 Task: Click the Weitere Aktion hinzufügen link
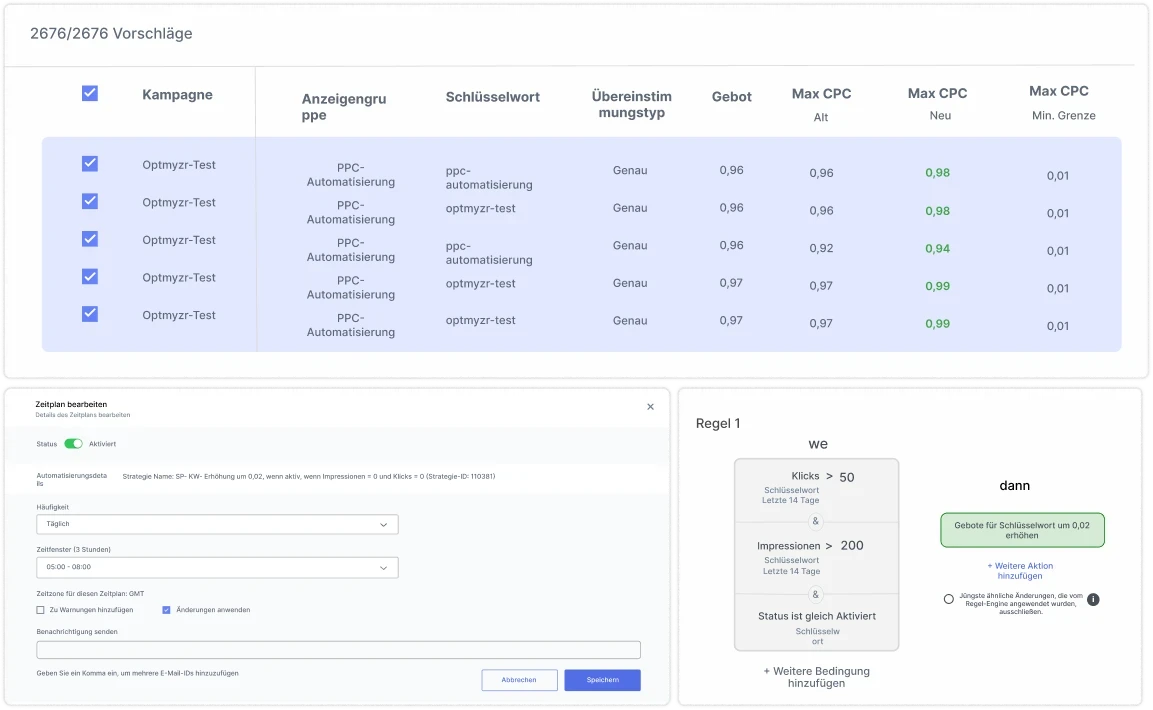pos(1020,570)
